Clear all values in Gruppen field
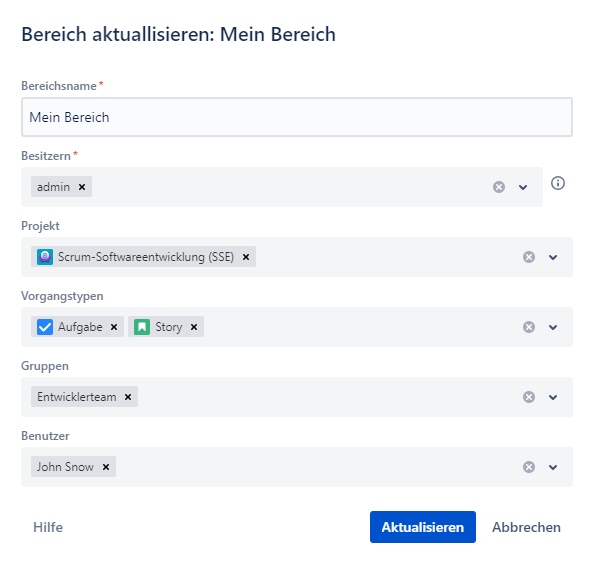 (529, 397)
